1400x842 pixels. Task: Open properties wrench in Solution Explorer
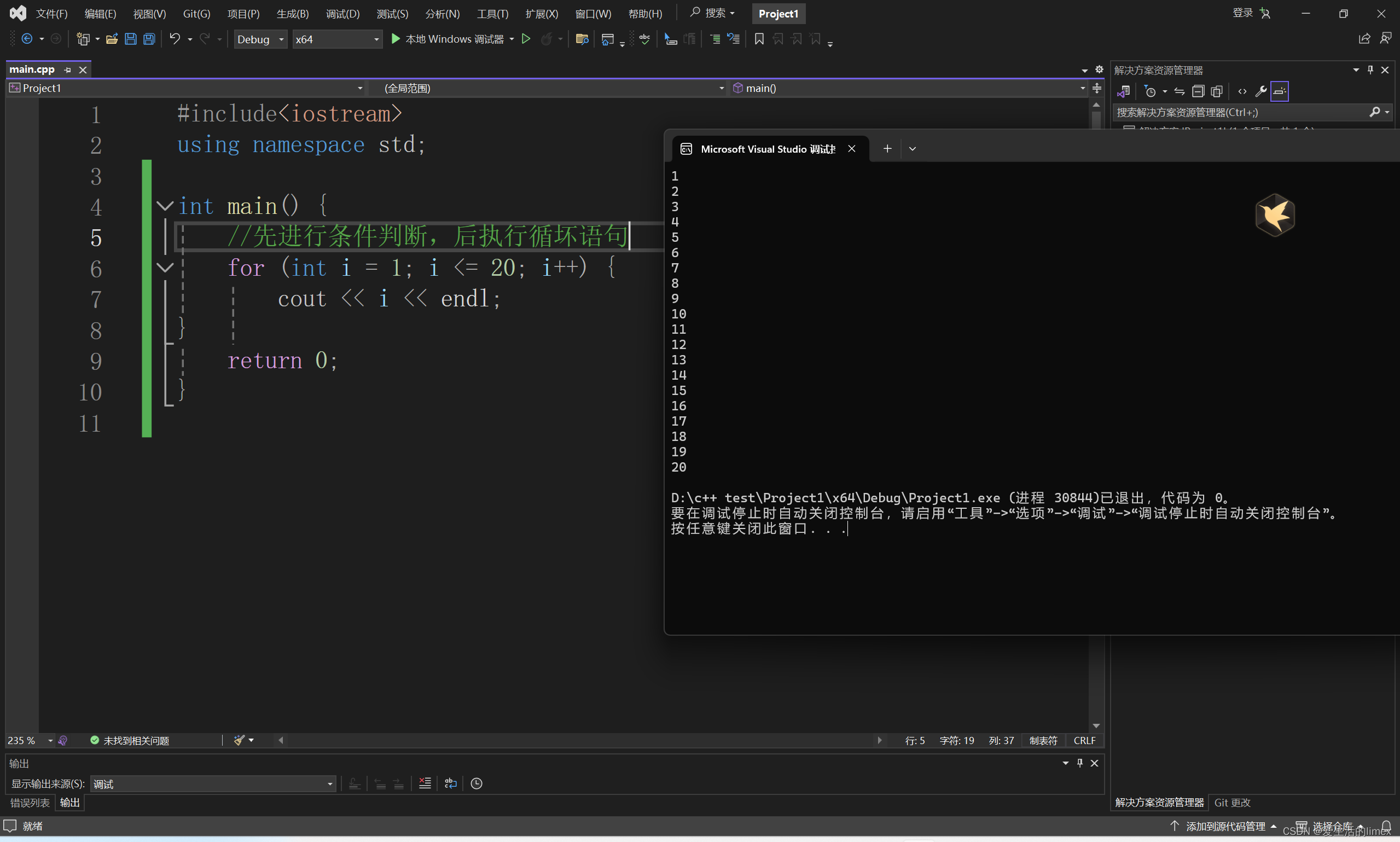click(x=1261, y=91)
